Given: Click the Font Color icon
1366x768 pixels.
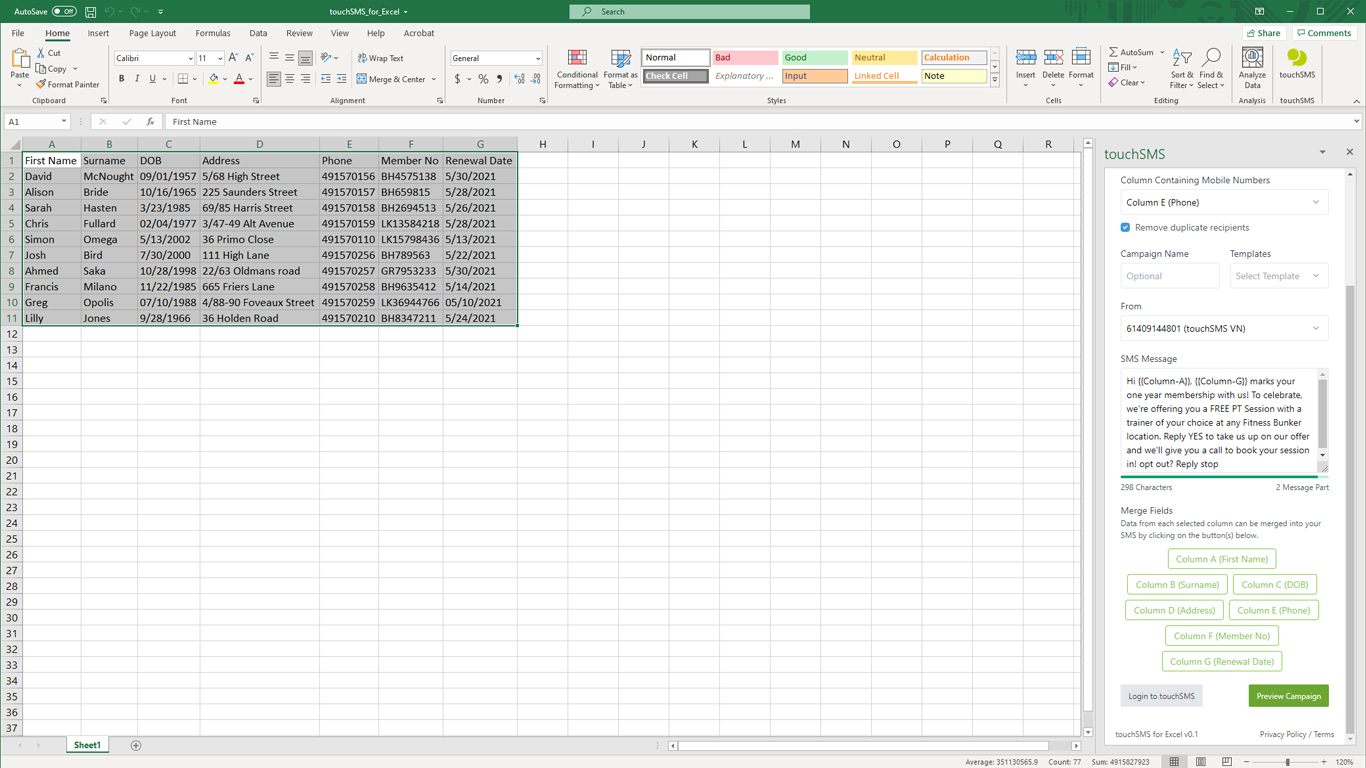Looking at the screenshot, I should coord(238,79).
